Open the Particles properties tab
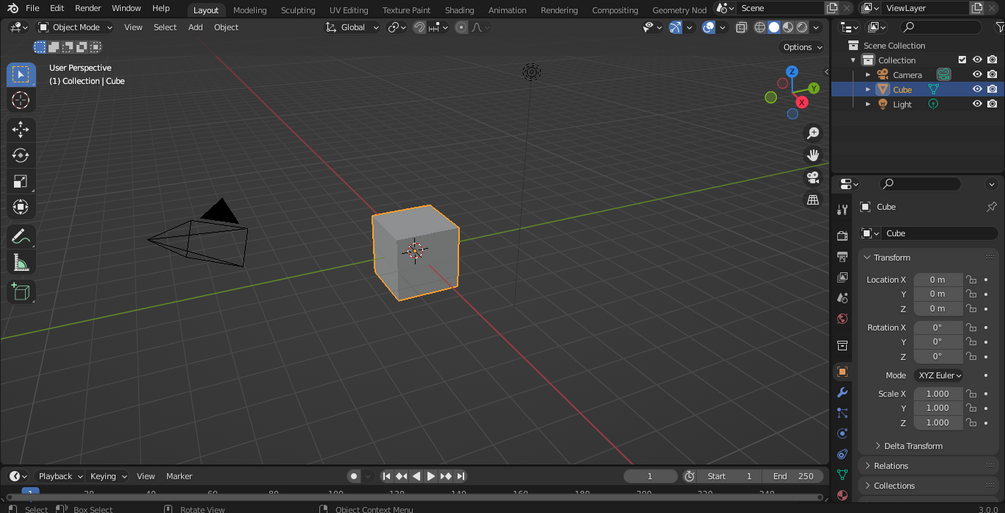Viewport: 1005px width, 513px height. click(x=842, y=413)
